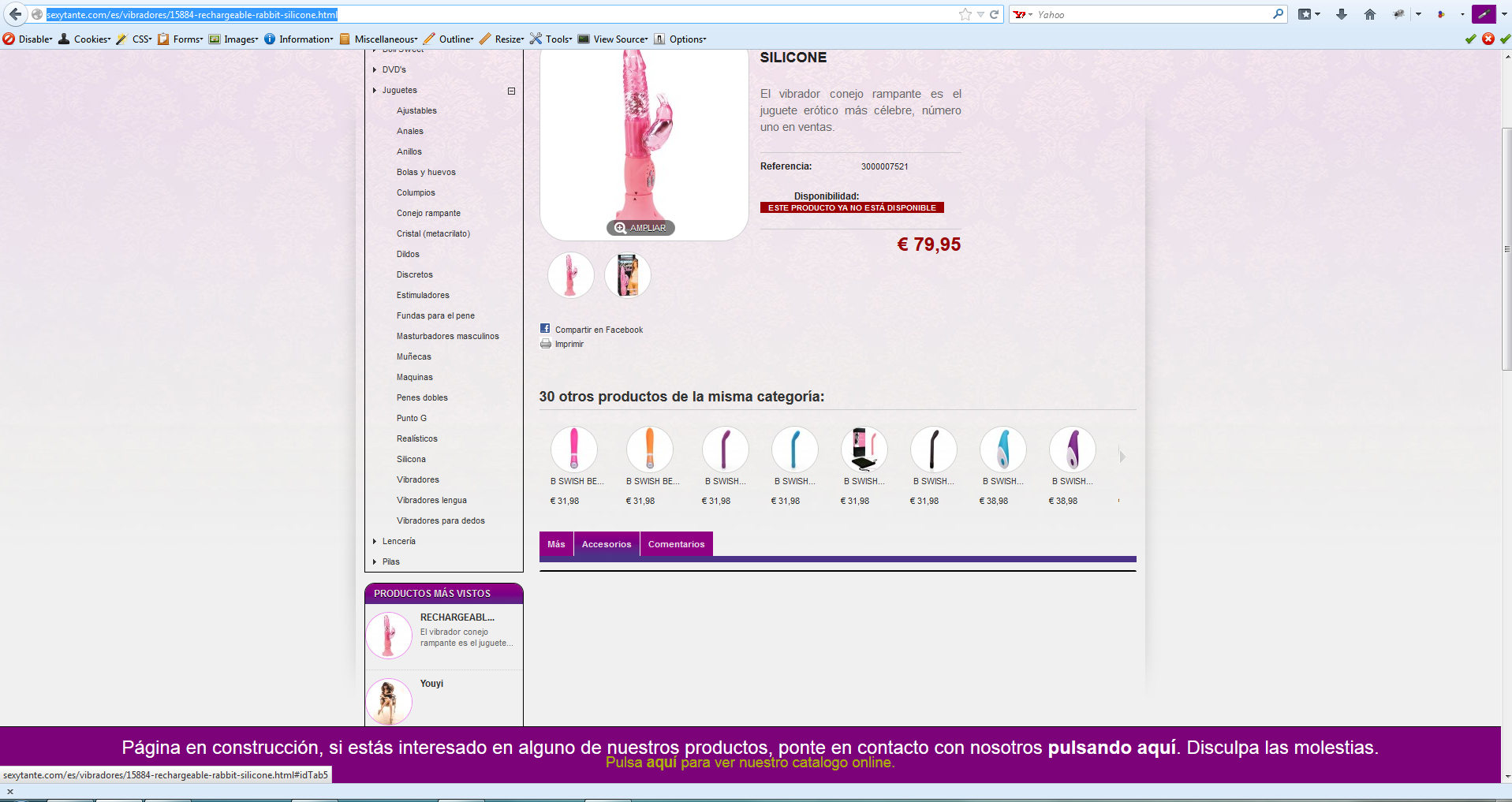Screen dimensions: 1512x802
Task: Open the online catalog via yellow 'aquí'
Action: (662, 763)
